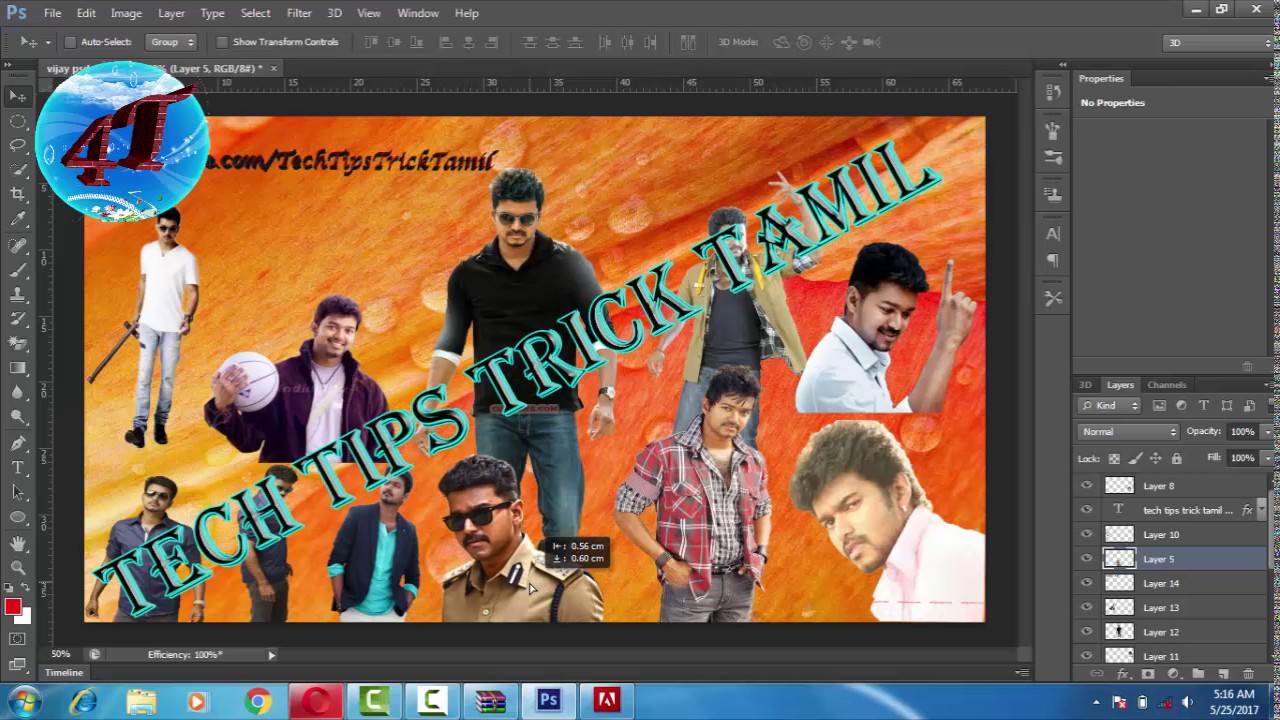
Task: Open the Layer menu
Action: pyautogui.click(x=171, y=13)
